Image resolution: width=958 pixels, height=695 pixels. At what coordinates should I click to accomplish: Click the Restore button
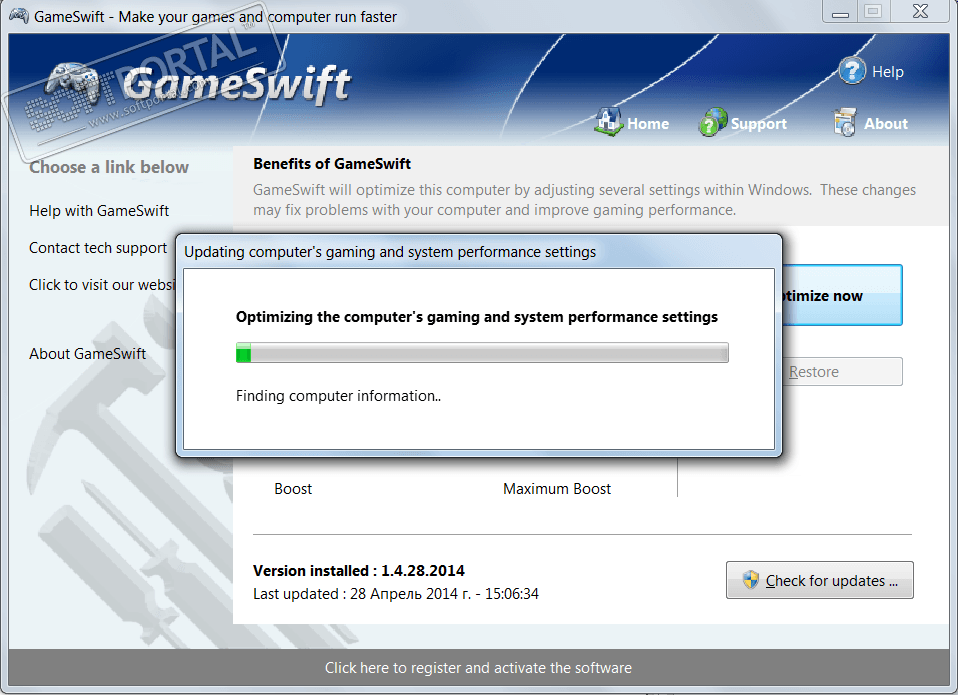tap(842, 371)
